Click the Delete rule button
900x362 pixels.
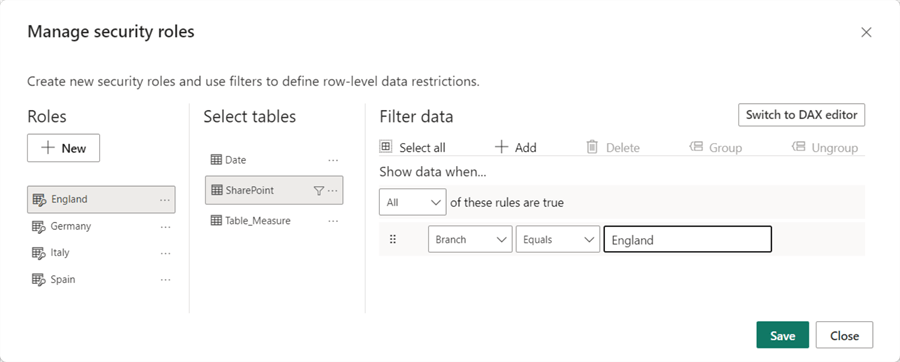tap(612, 147)
